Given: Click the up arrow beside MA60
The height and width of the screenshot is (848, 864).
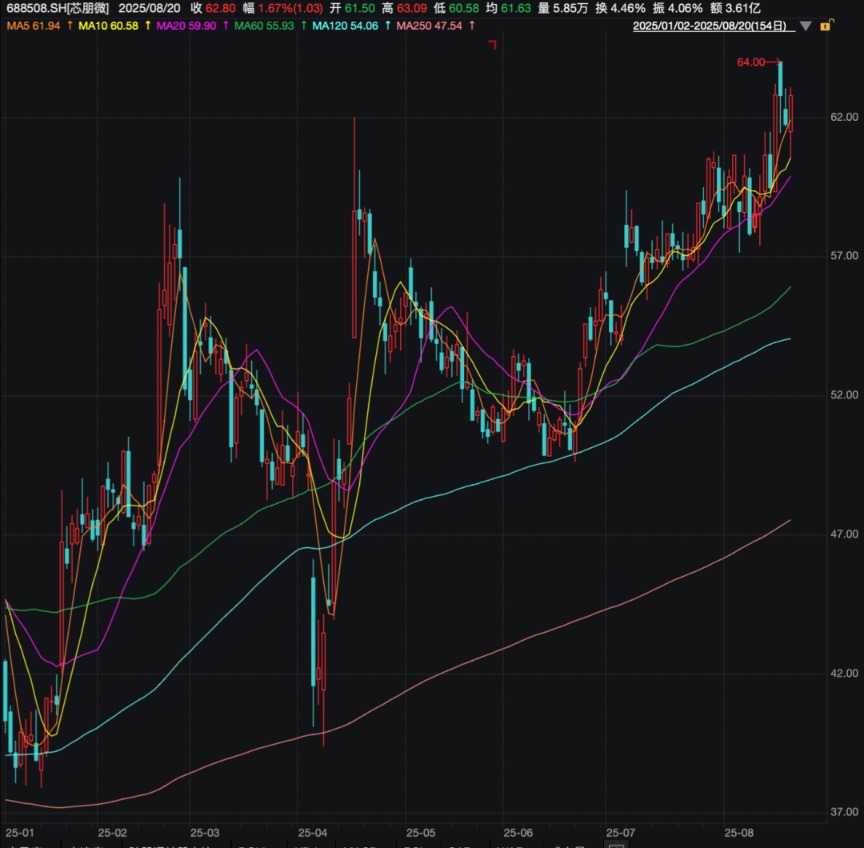Looking at the screenshot, I should pyautogui.click(x=302, y=25).
